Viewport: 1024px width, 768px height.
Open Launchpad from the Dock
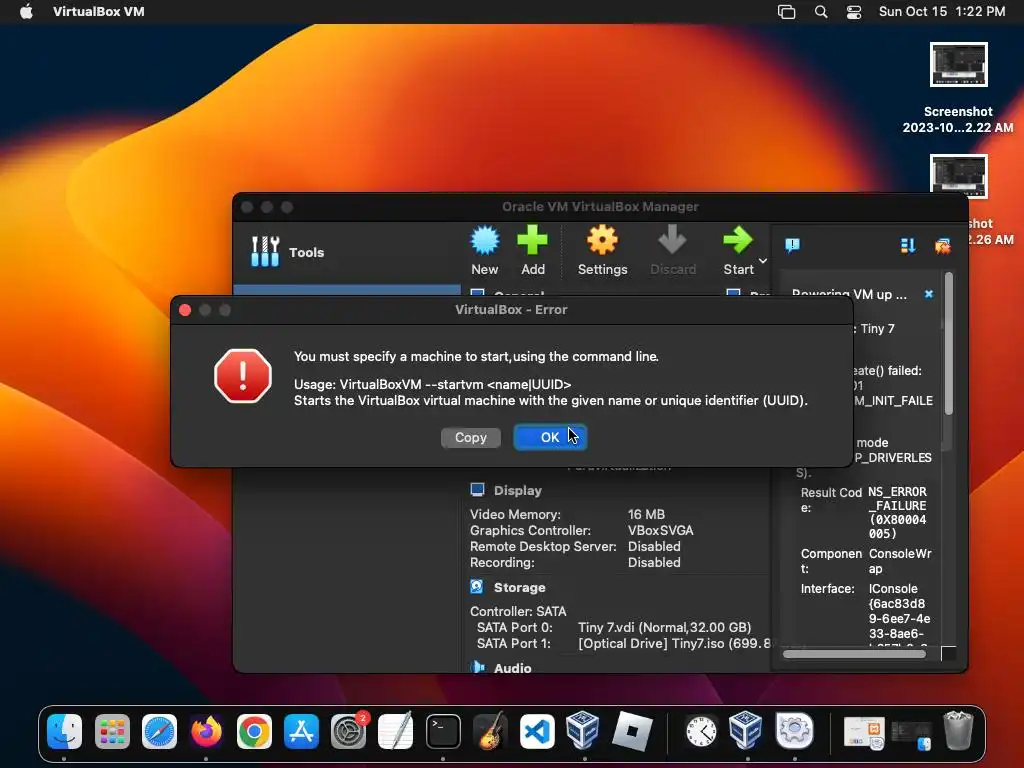click(112, 731)
